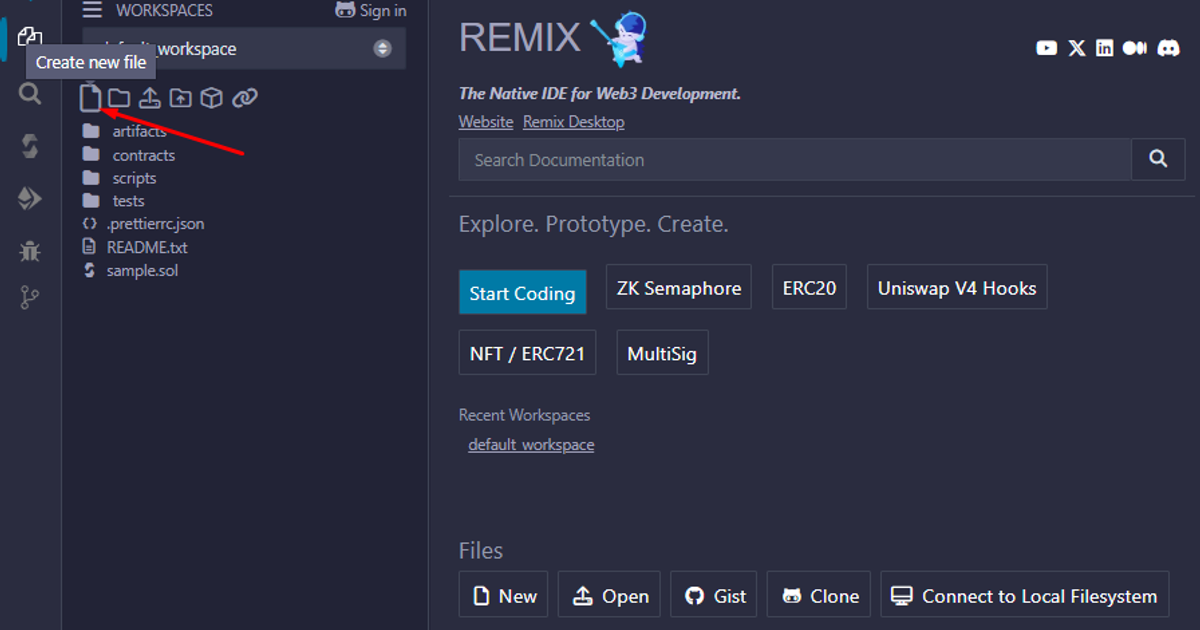
Task: Open the workspace selector dropdown
Action: tap(244, 49)
